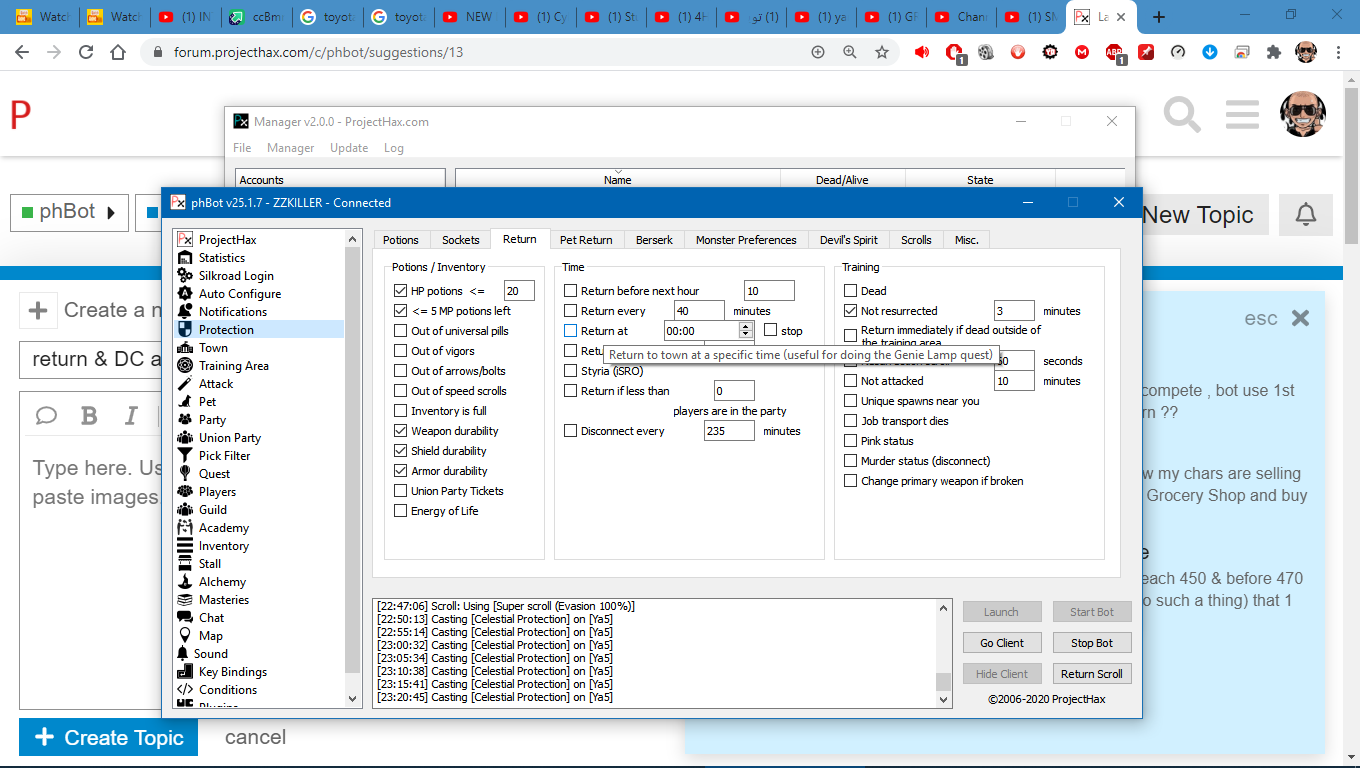
Task: Select the Key Bindings keyboard icon
Action: click(184, 672)
